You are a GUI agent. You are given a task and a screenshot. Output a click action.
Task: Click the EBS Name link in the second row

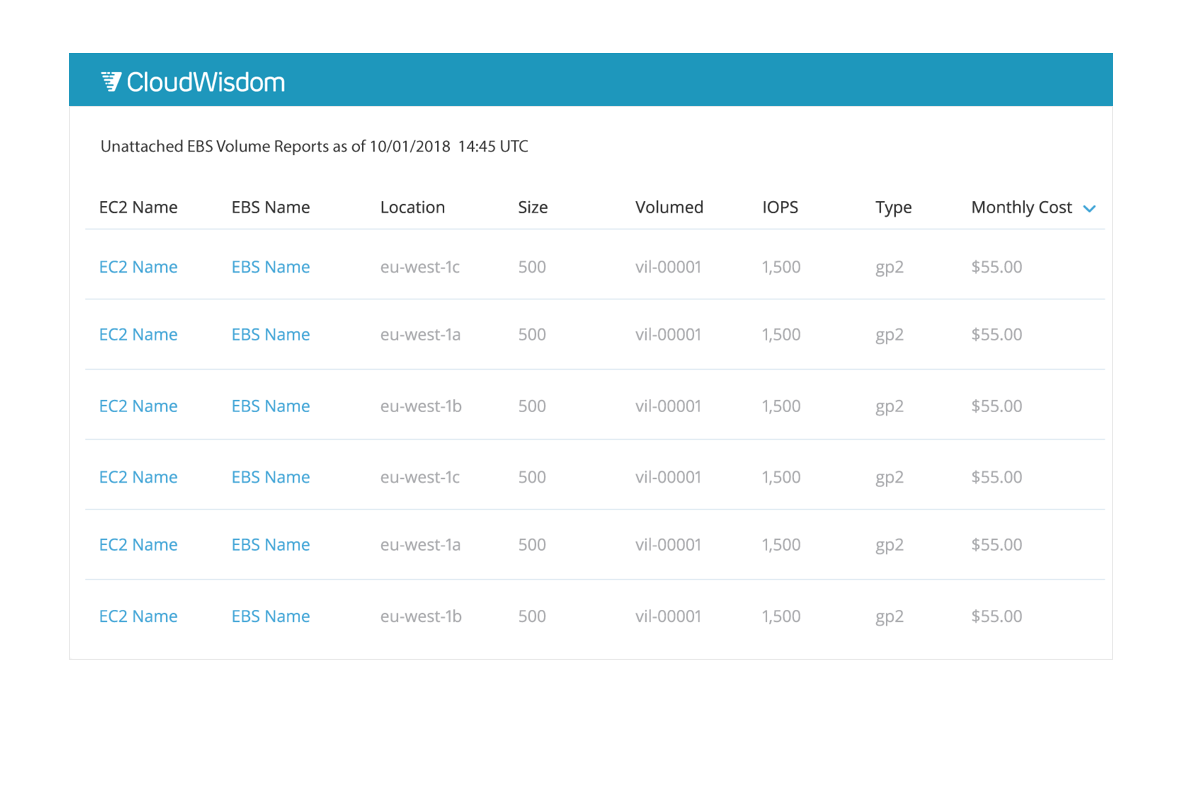[x=270, y=334]
